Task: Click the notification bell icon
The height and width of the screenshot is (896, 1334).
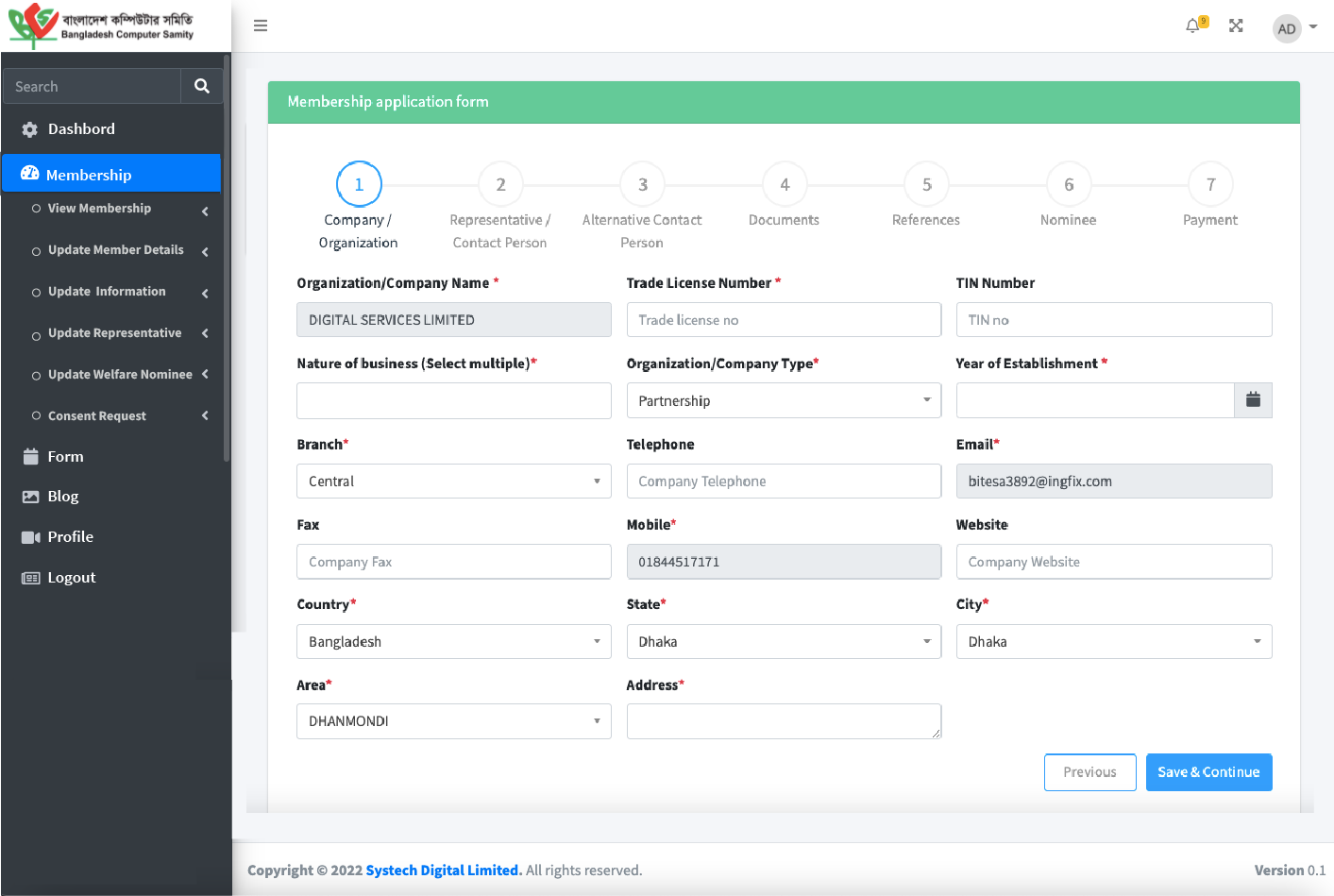Action: (x=1192, y=26)
